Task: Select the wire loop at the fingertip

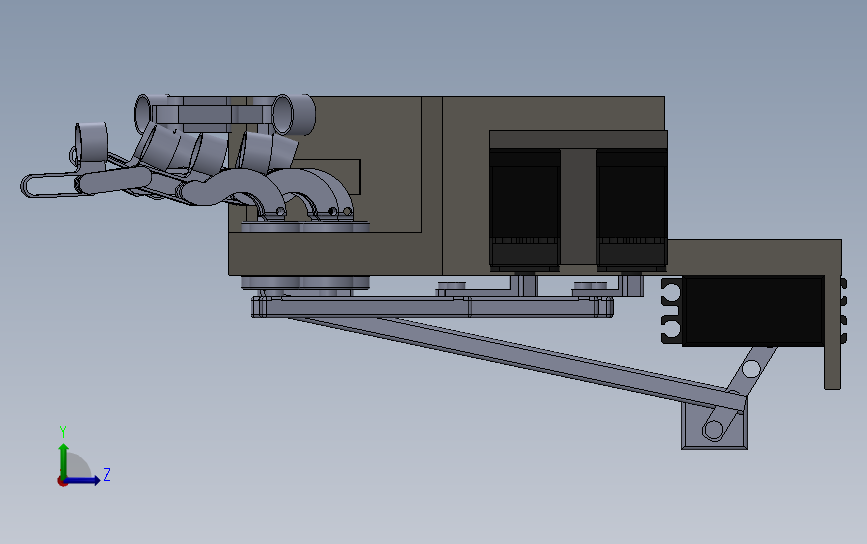Action: click(x=51, y=185)
